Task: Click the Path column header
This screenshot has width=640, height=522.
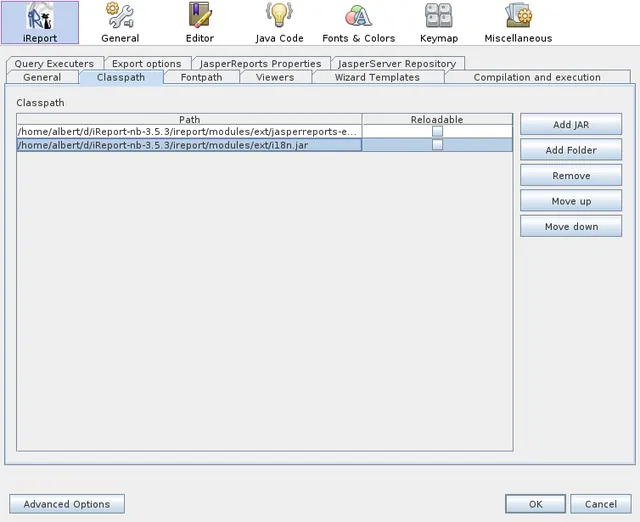Action: [189, 120]
